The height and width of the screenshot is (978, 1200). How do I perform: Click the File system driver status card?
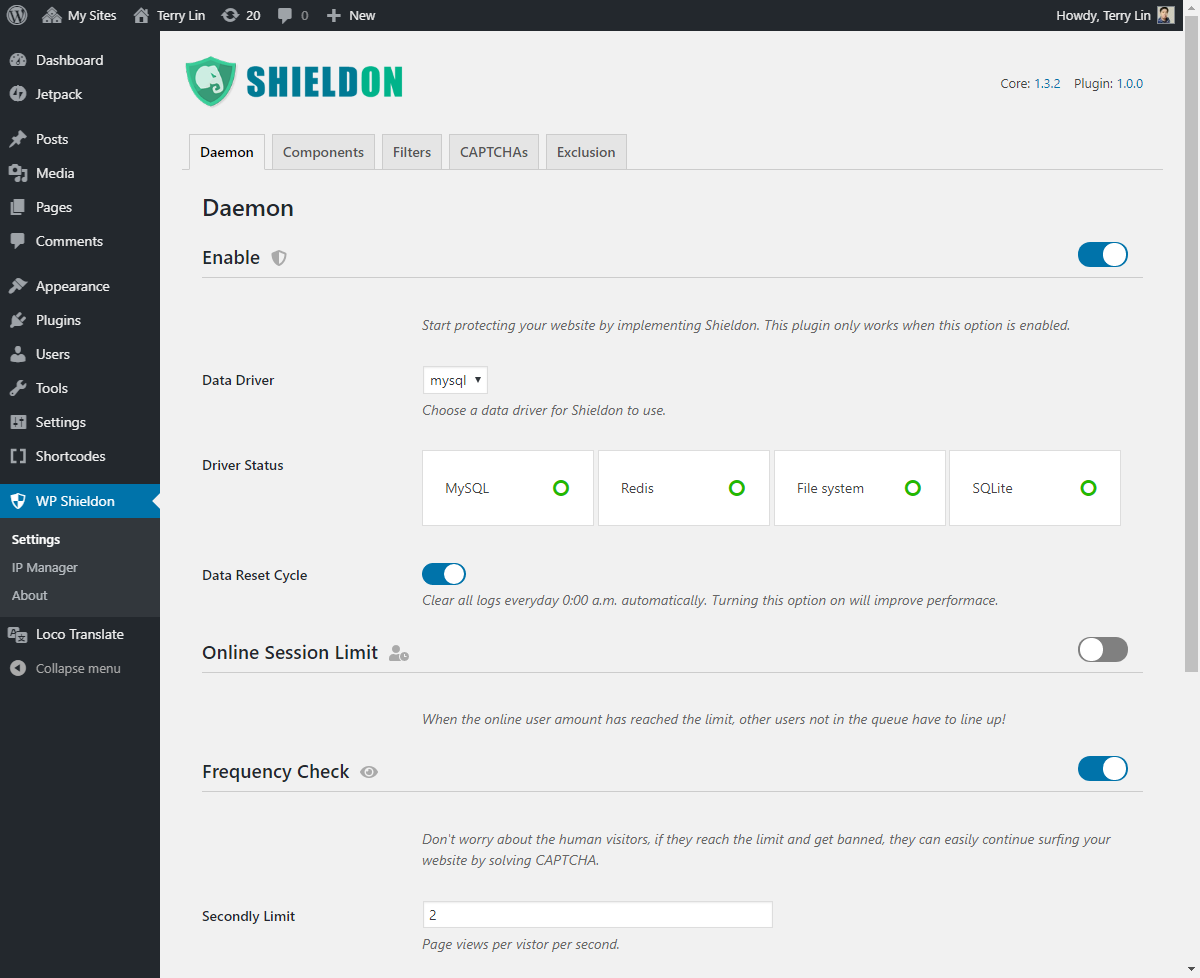point(860,488)
